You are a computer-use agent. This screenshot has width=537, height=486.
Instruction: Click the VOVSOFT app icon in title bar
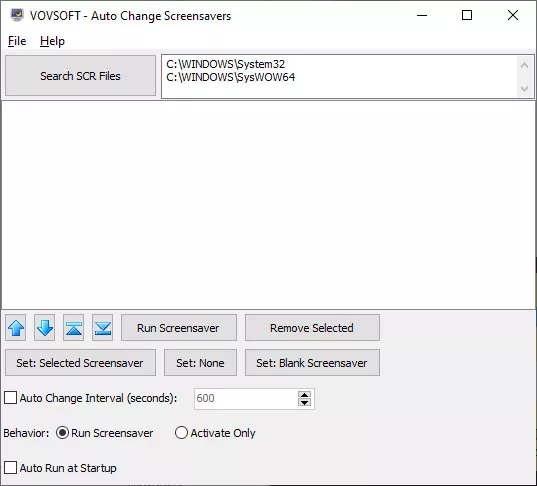coord(16,15)
